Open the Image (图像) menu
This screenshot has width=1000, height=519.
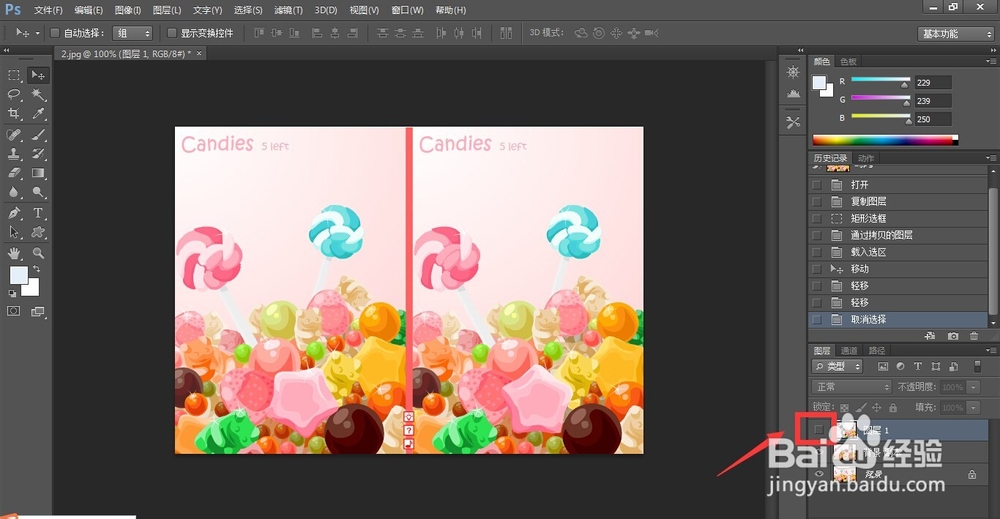pos(128,10)
